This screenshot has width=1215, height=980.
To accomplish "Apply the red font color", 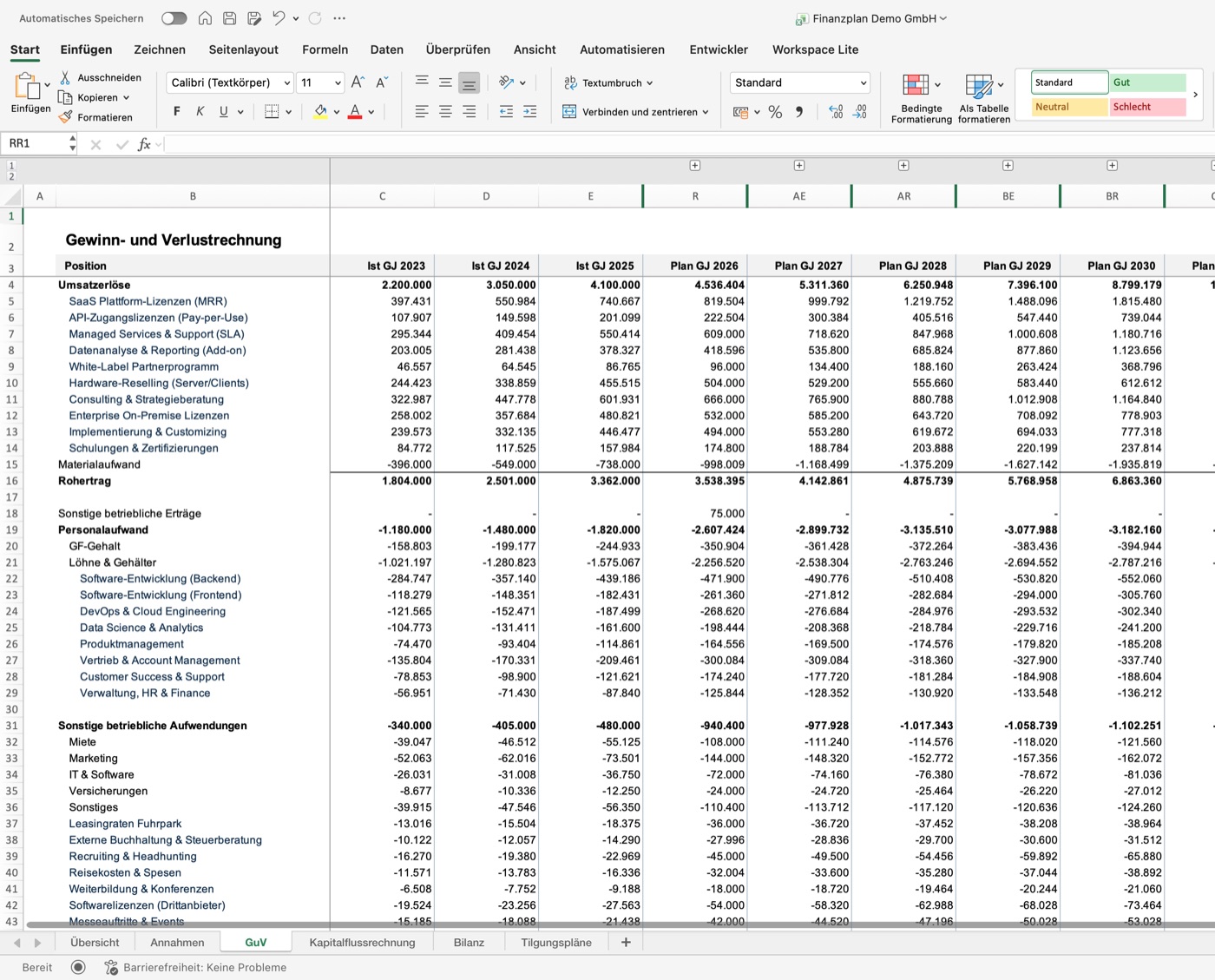I will click(x=355, y=111).
